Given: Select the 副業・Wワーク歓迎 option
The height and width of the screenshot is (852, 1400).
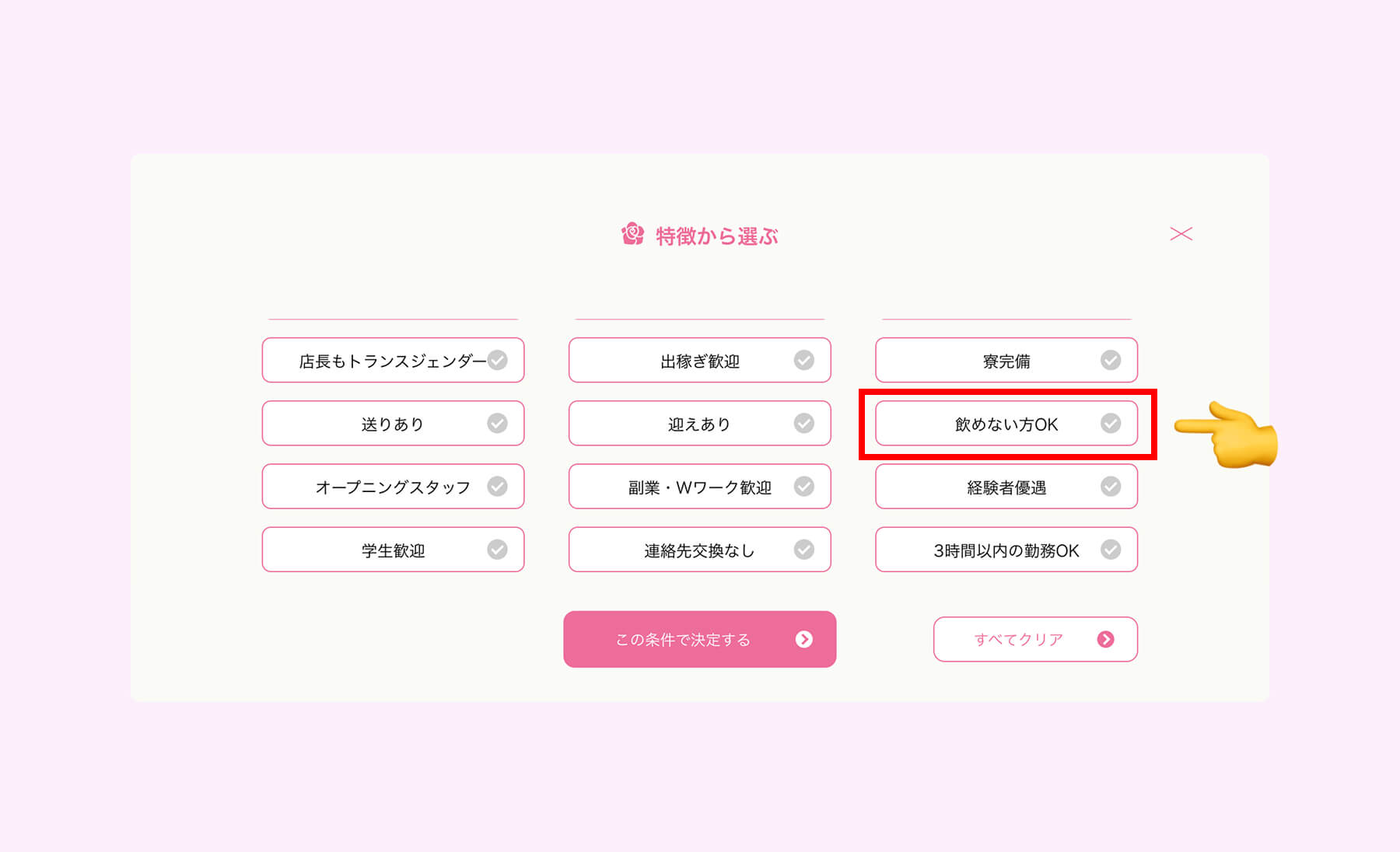Looking at the screenshot, I should (699, 487).
